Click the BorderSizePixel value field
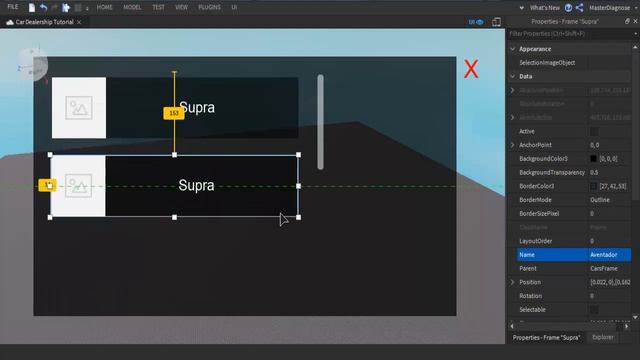The height and width of the screenshot is (360, 640). [610, 213]
